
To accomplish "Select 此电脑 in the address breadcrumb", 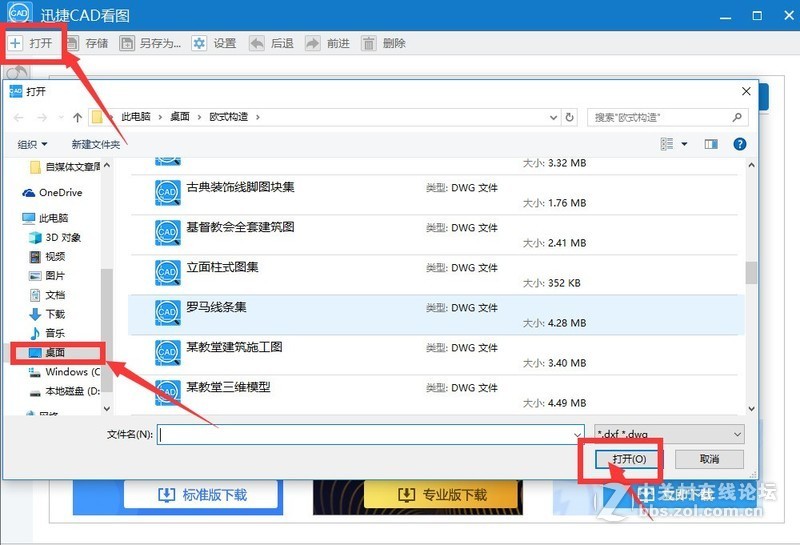I will point(136,117).
